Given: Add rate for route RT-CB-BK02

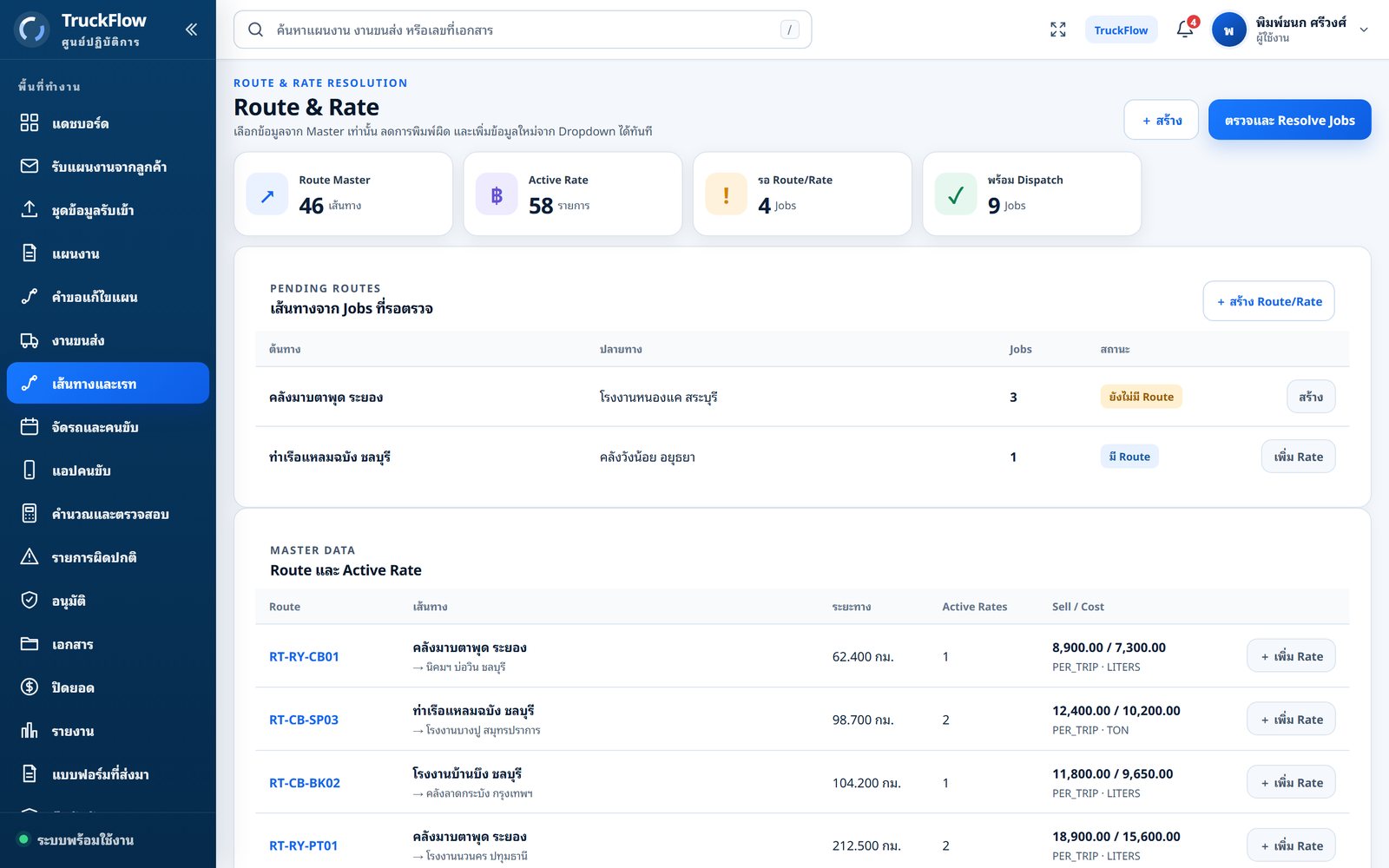Looking at the screenshot, I should pos(1291,783).
